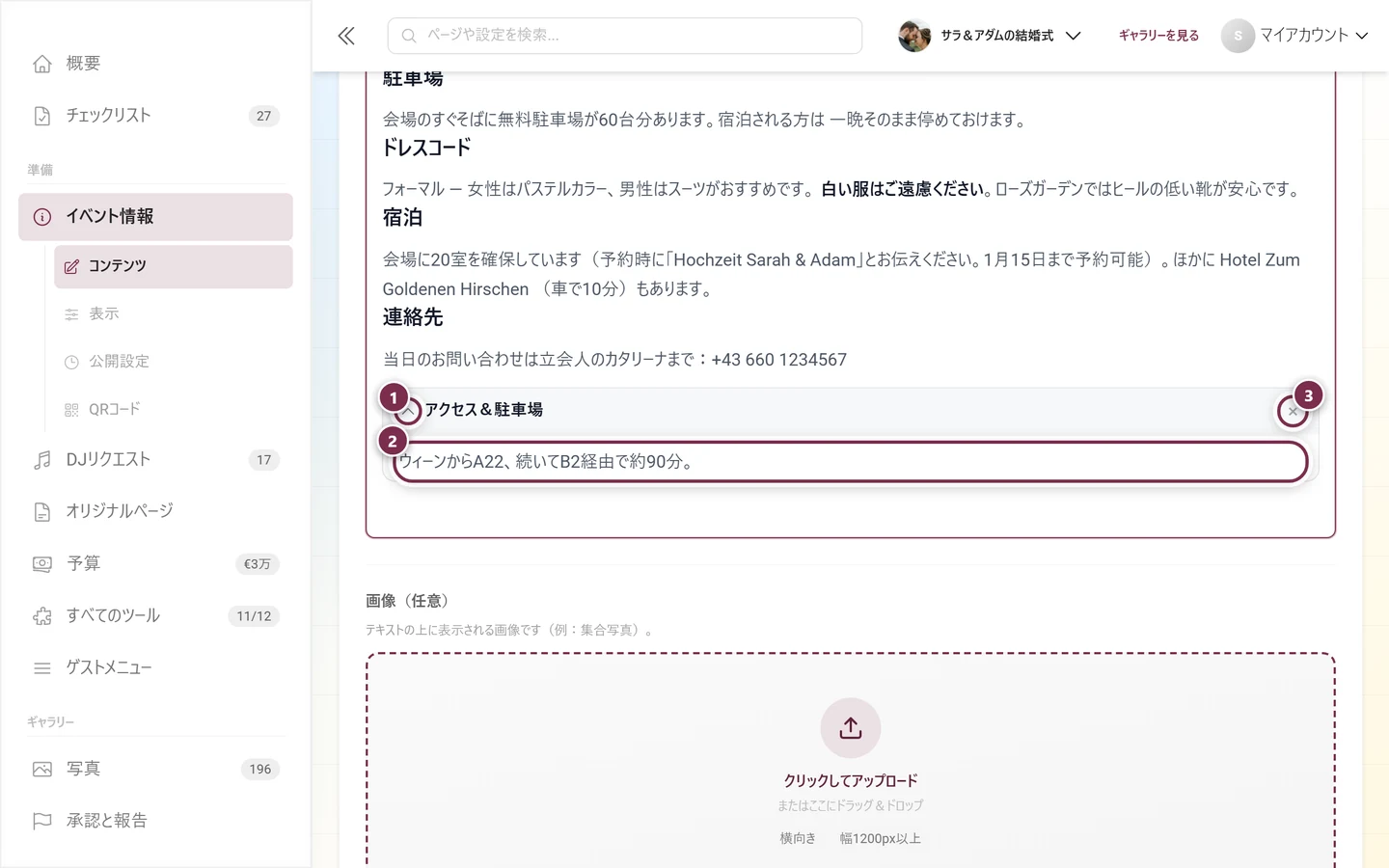
Task: Click the hamburger icon beside ゲストメニュー
Action: click(x=42, y=667)
